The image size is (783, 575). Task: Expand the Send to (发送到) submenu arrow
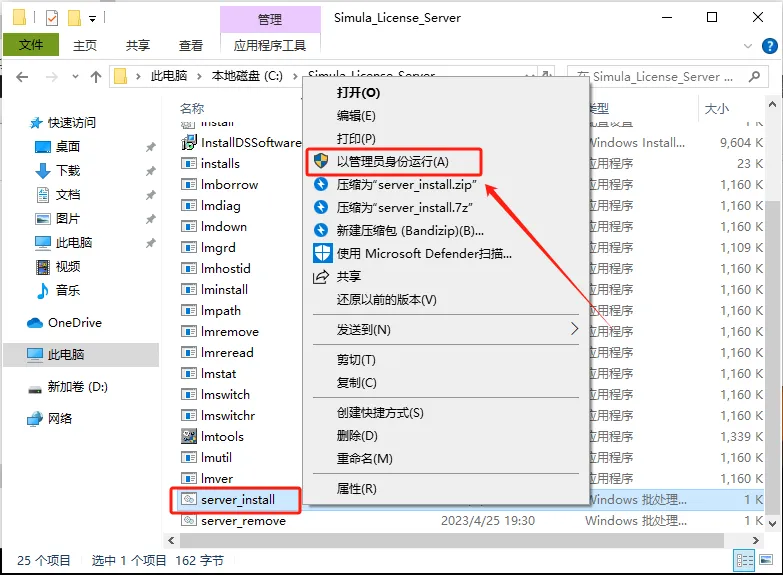574,329
